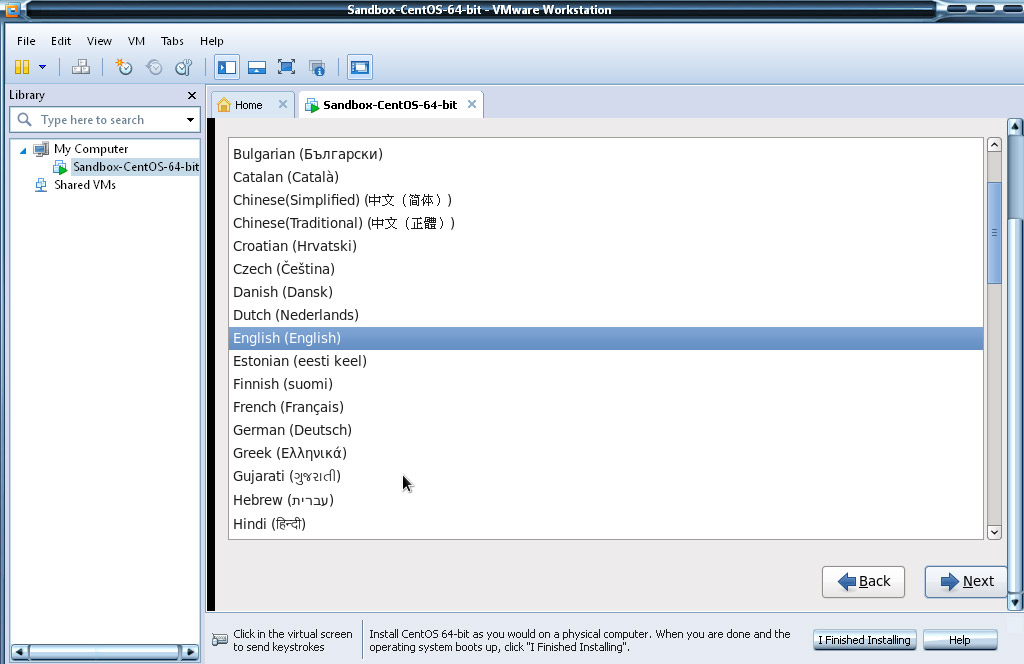Image resolution: width=1024 pixels, height=664 pixels.
Task: Click the language list scrollbar thumb
Action: [x=994, y=232]
